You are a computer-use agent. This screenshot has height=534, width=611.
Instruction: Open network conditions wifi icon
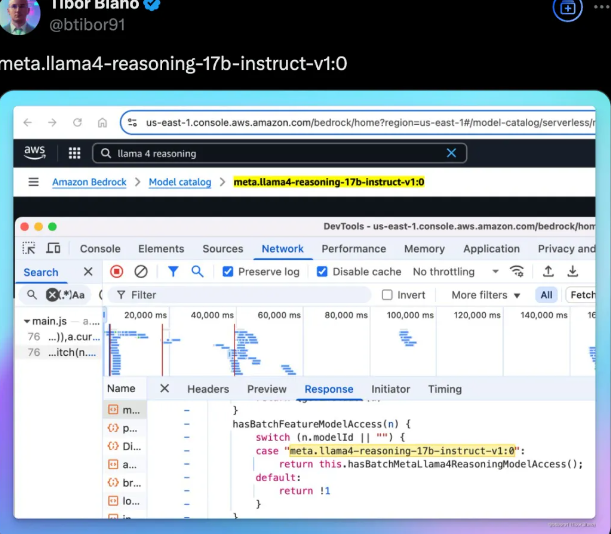tap(517, 271)
